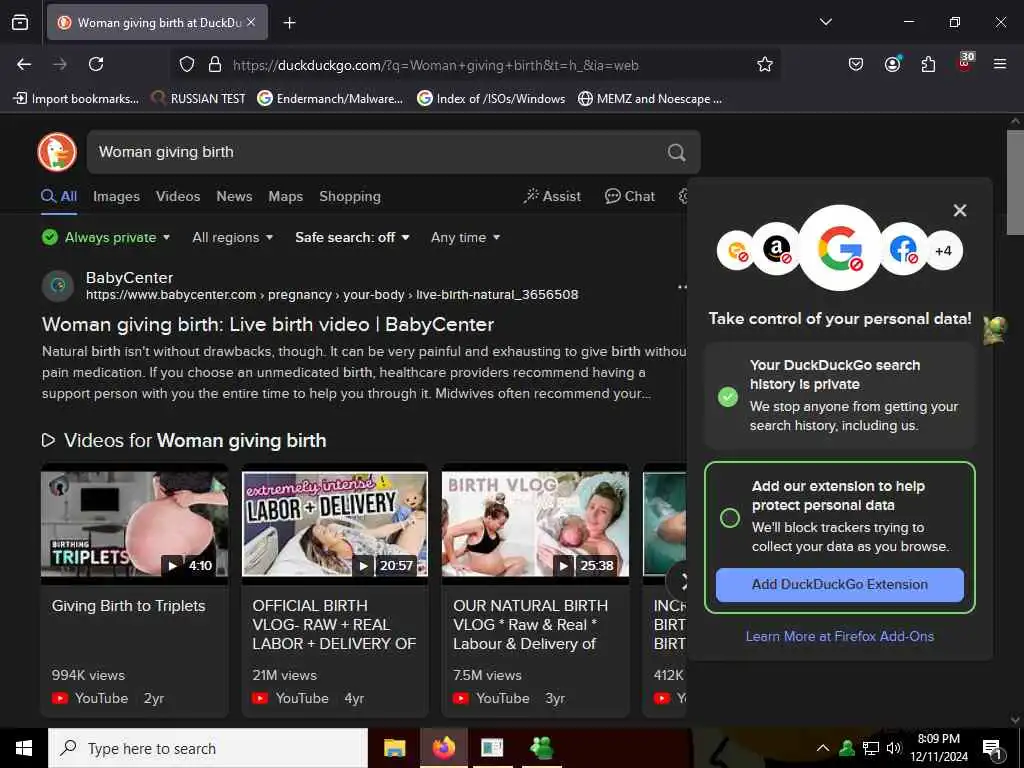Open the Firefox account icon
Image resolution: width=1024 pixels, height=768 pixels.
click(x=892, y=64)
